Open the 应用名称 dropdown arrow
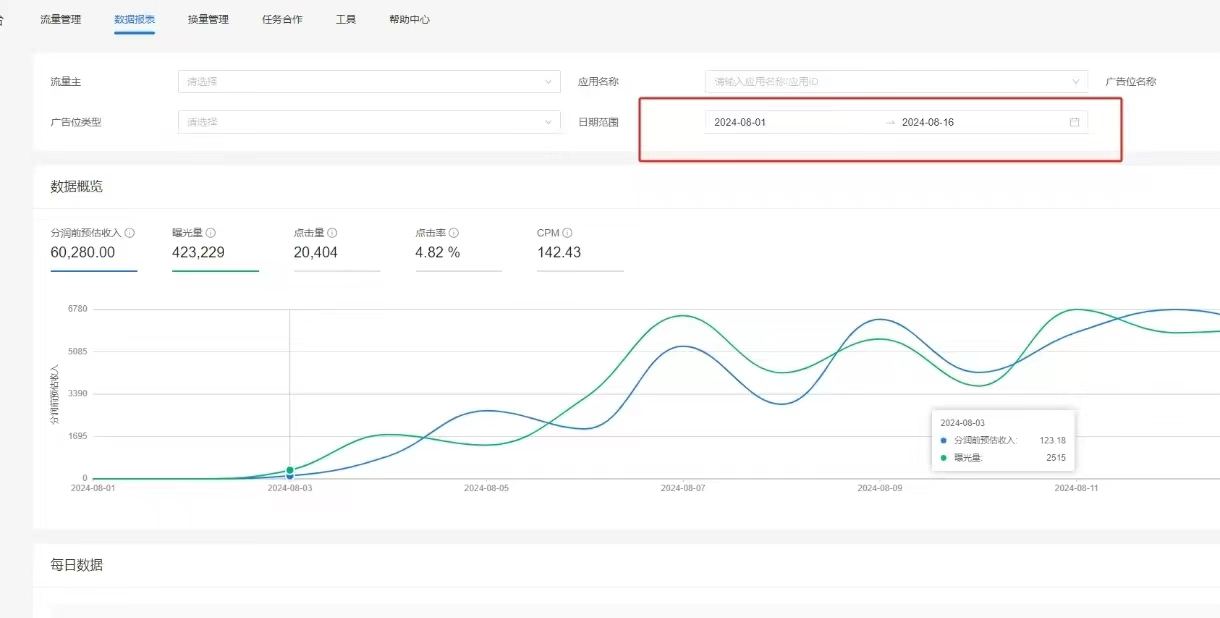 pyautogui.click(x=1076, y=82)
